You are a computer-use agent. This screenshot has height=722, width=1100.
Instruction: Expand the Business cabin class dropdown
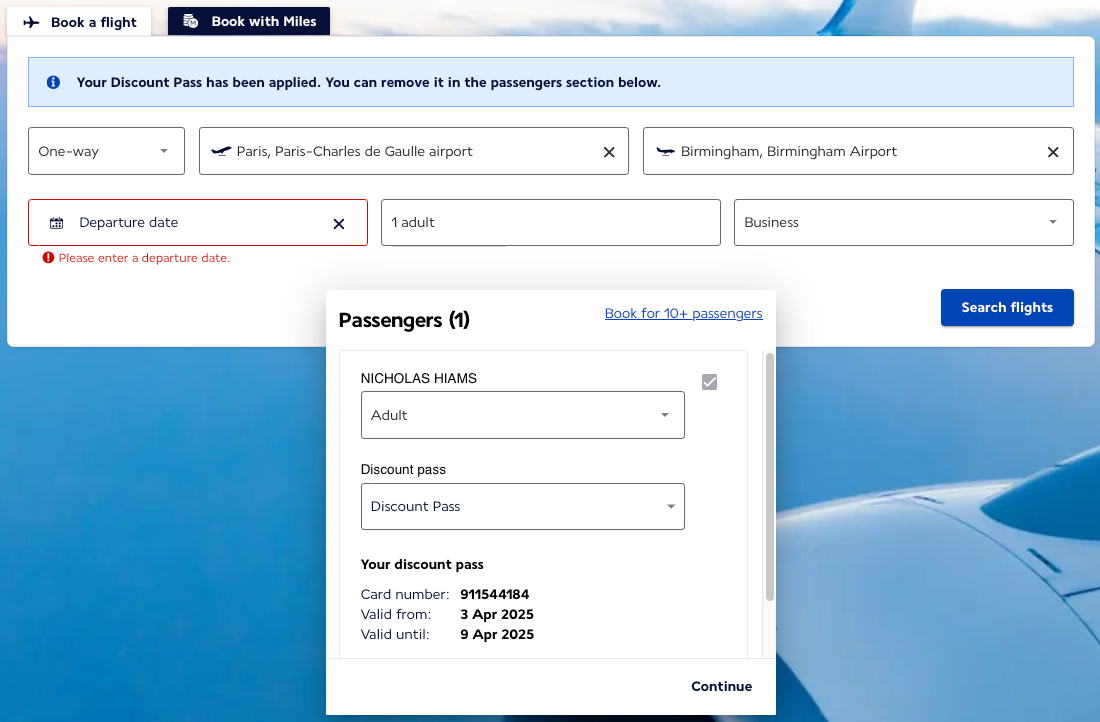904,222
